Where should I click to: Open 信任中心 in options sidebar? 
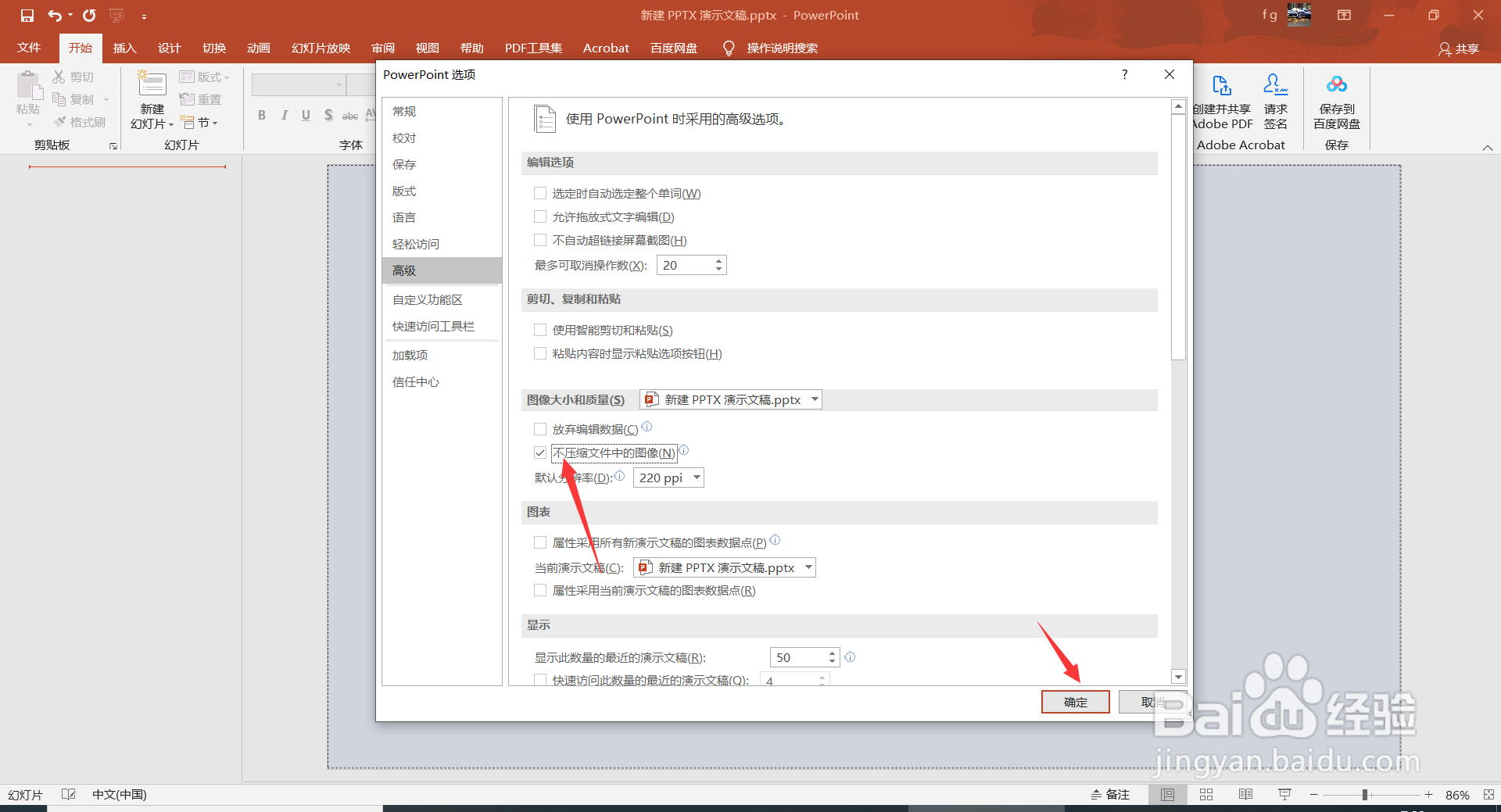tap(442, 381)
